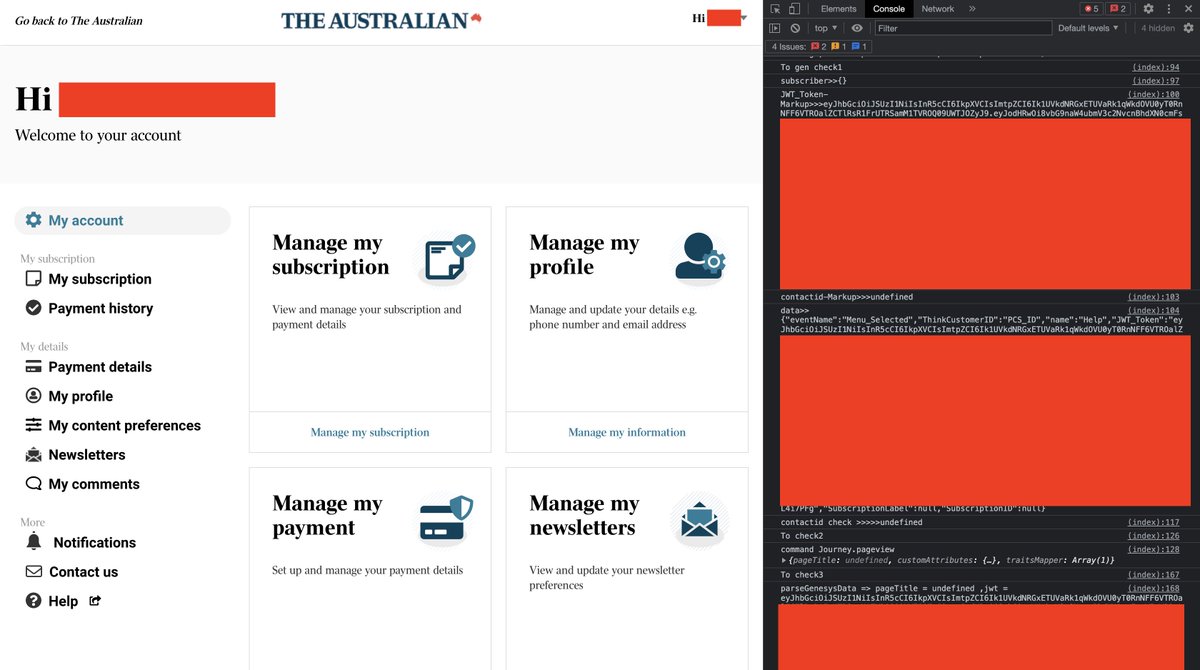Open source link (index):168
Viewport: 1200px width, 670px height.
1155,588
